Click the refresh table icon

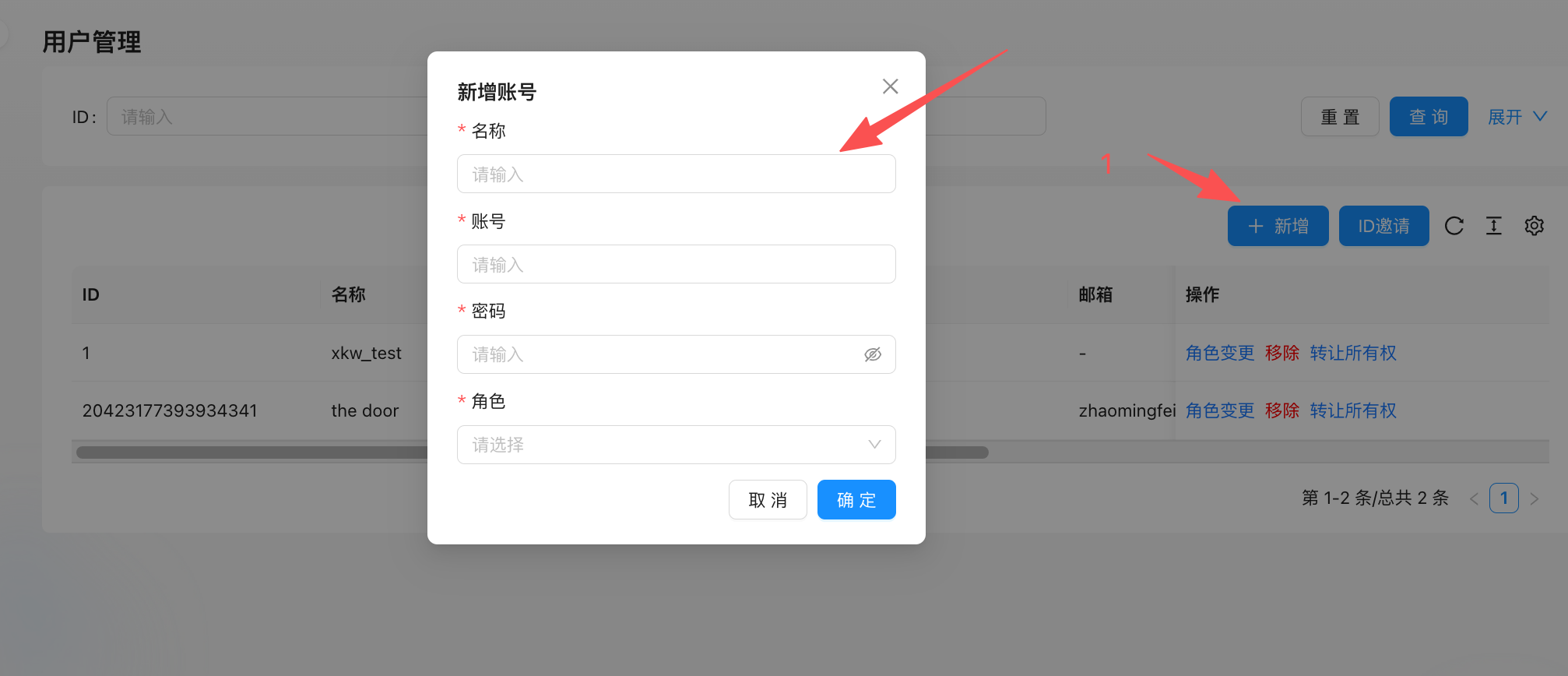(x=1454, y=226)
